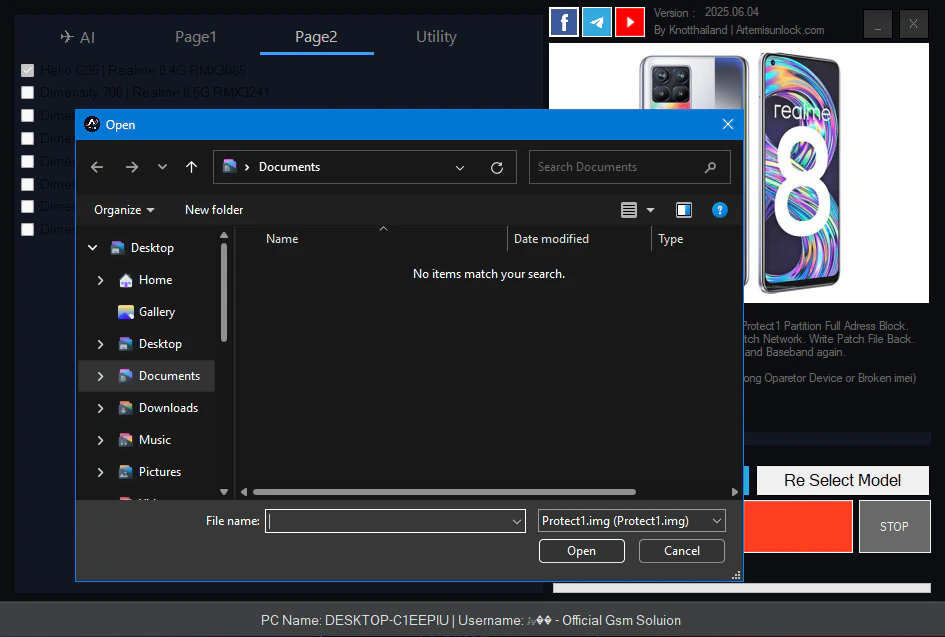
Task: Click the Home folder icon in tree
Action: [x=125, y=280]
